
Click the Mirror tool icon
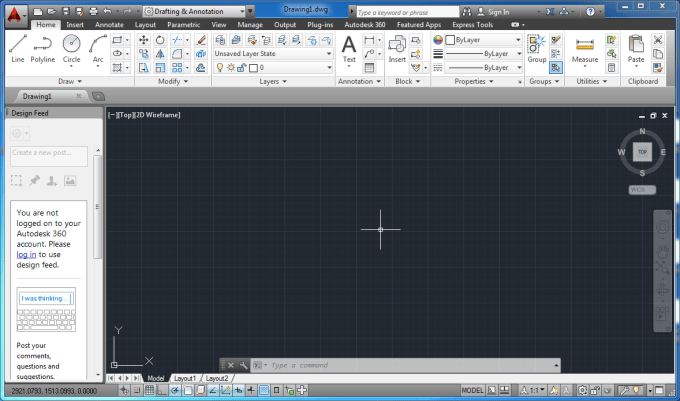point(160,54)
